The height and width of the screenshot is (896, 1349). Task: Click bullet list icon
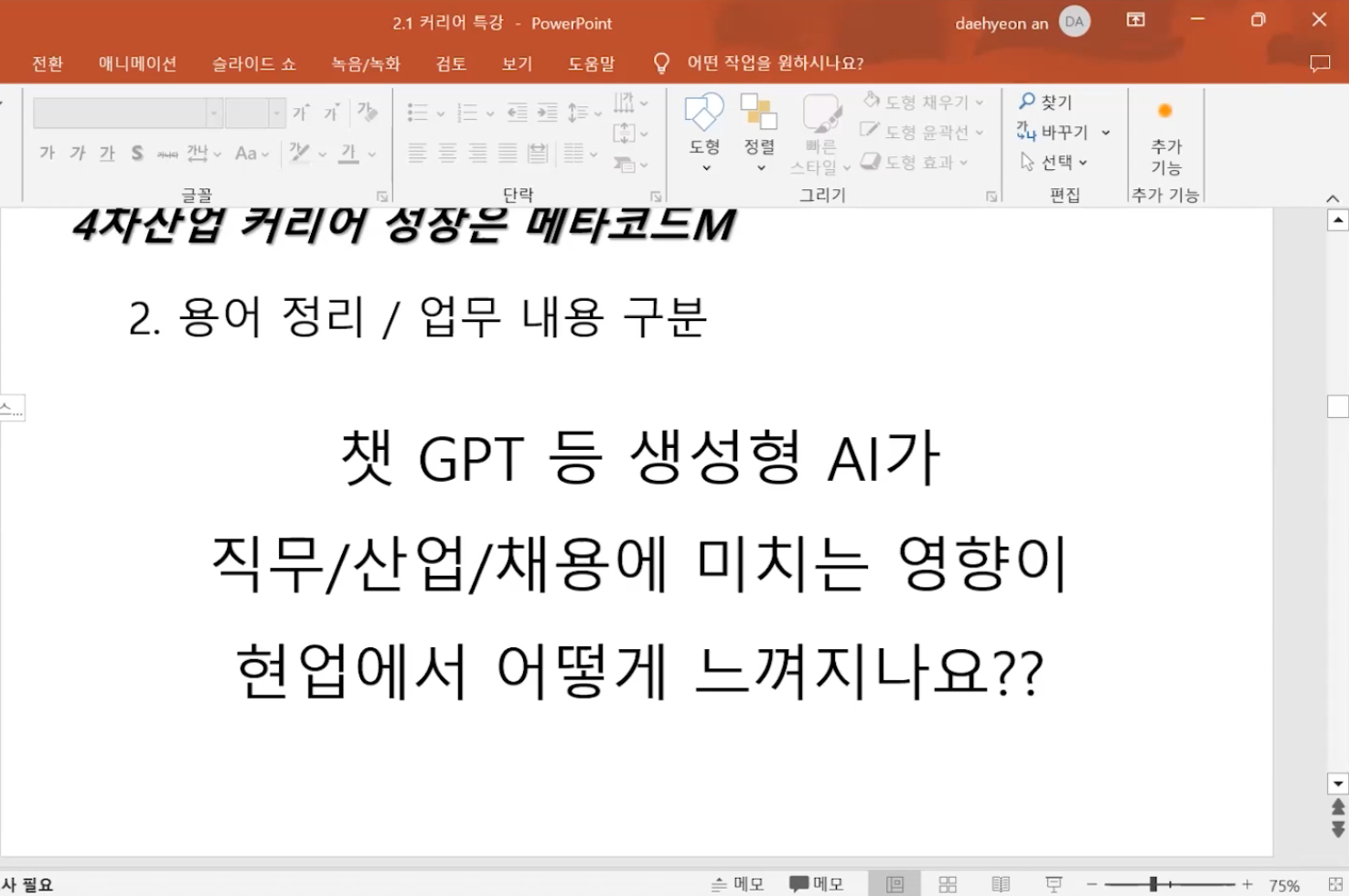(418, 112)
